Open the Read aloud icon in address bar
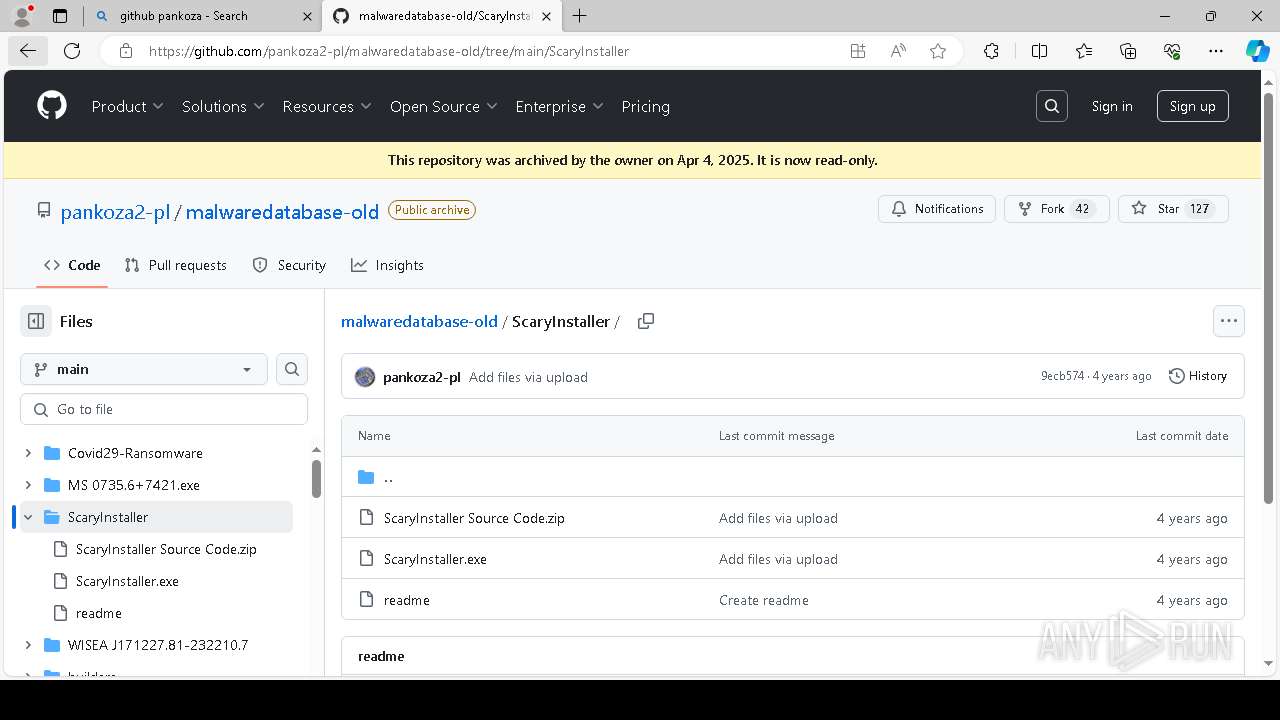 [x=898, y=51]
